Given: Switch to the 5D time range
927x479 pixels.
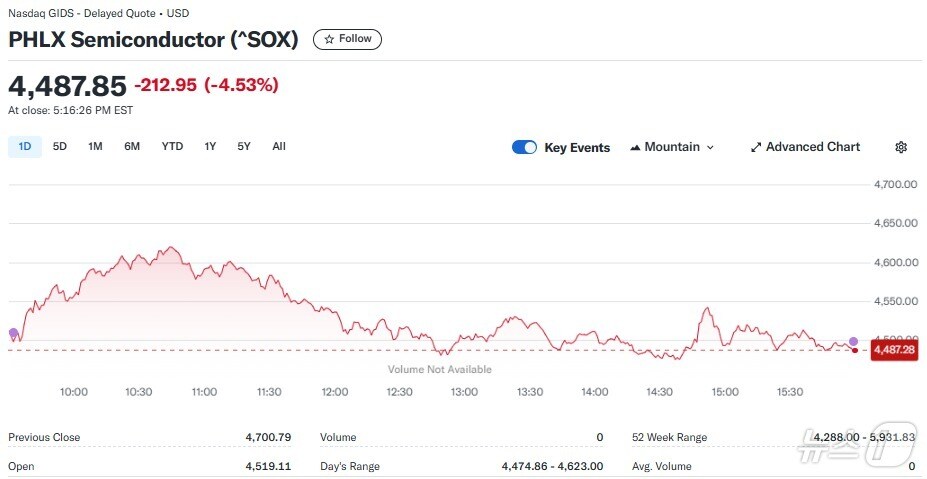Looking at the screenshot, I should 60,146.
